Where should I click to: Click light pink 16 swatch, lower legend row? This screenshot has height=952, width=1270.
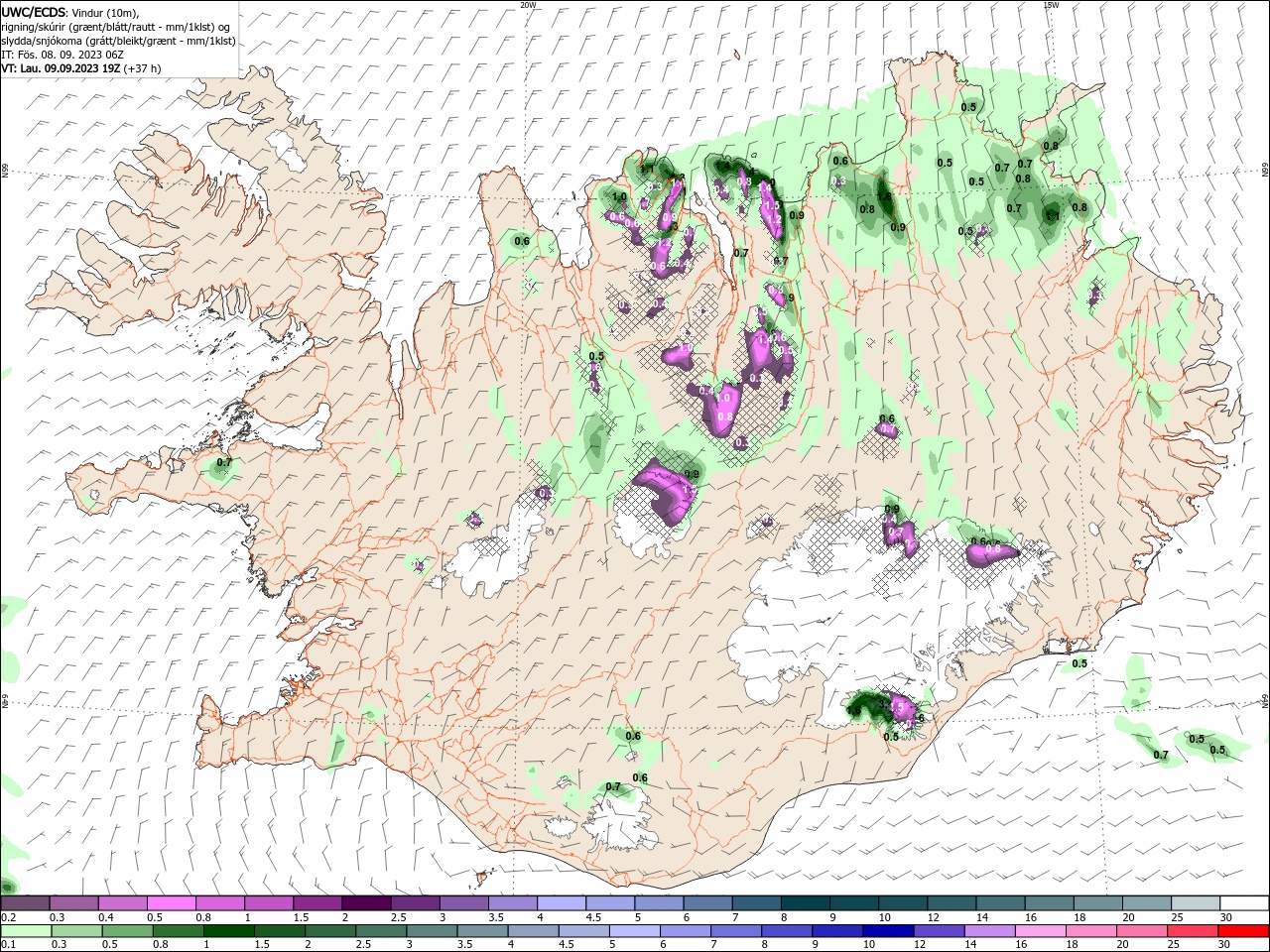point(1040,931)
